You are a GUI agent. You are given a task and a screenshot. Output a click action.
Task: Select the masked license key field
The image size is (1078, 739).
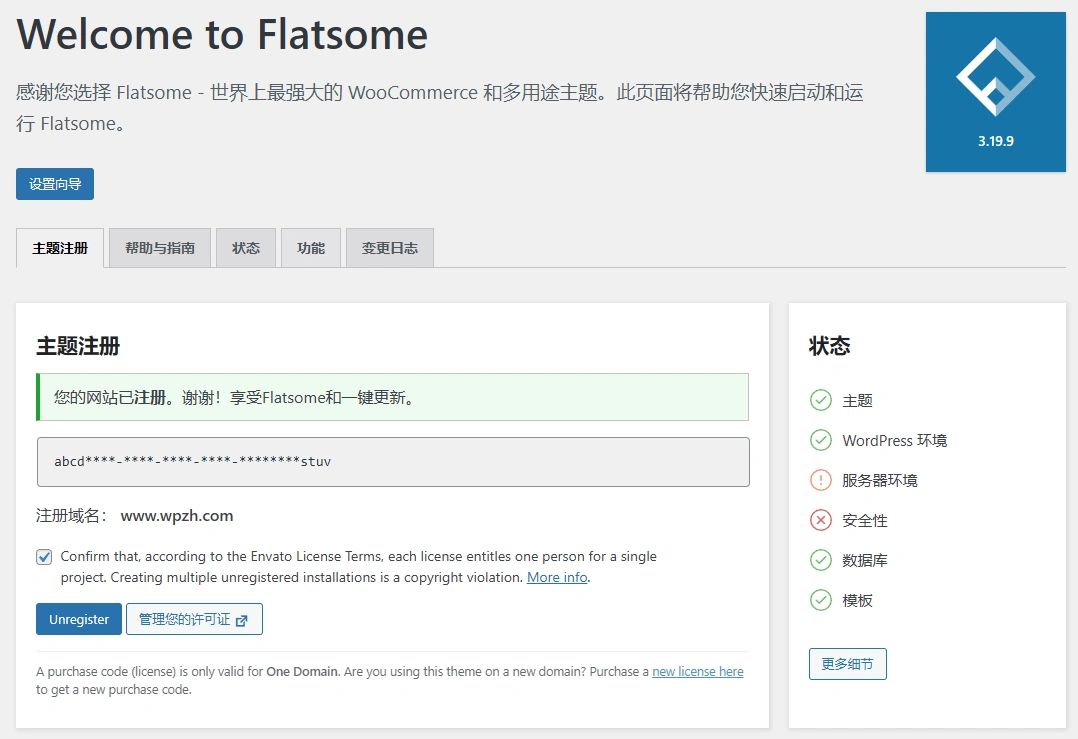coord(393,462)
